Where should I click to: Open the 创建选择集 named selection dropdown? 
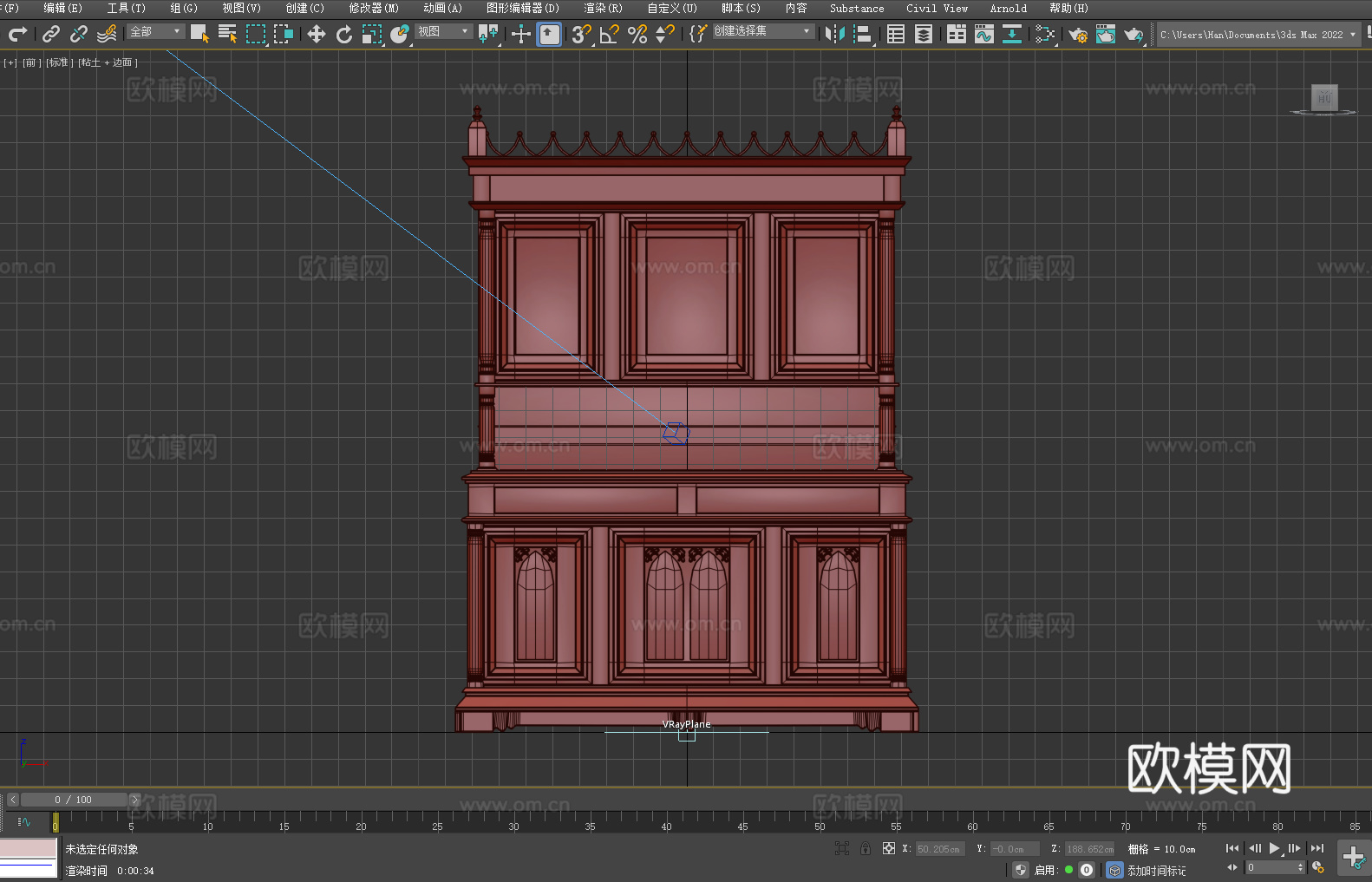pyautogui.click(x=763, y=31)
